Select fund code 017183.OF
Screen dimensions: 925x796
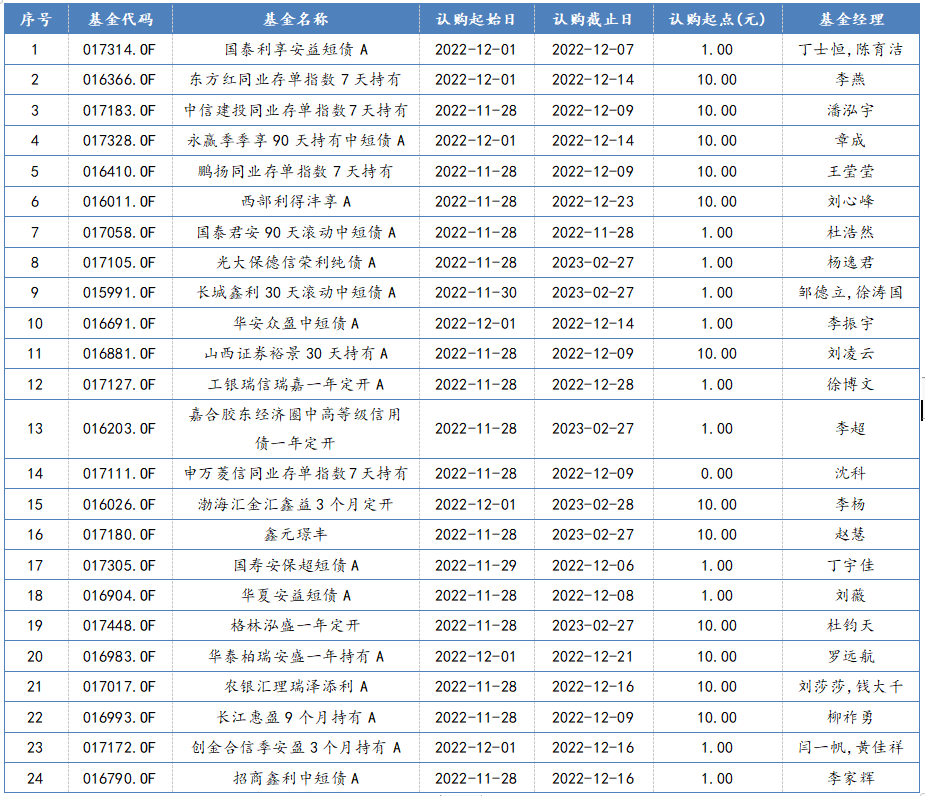point(119,110)
